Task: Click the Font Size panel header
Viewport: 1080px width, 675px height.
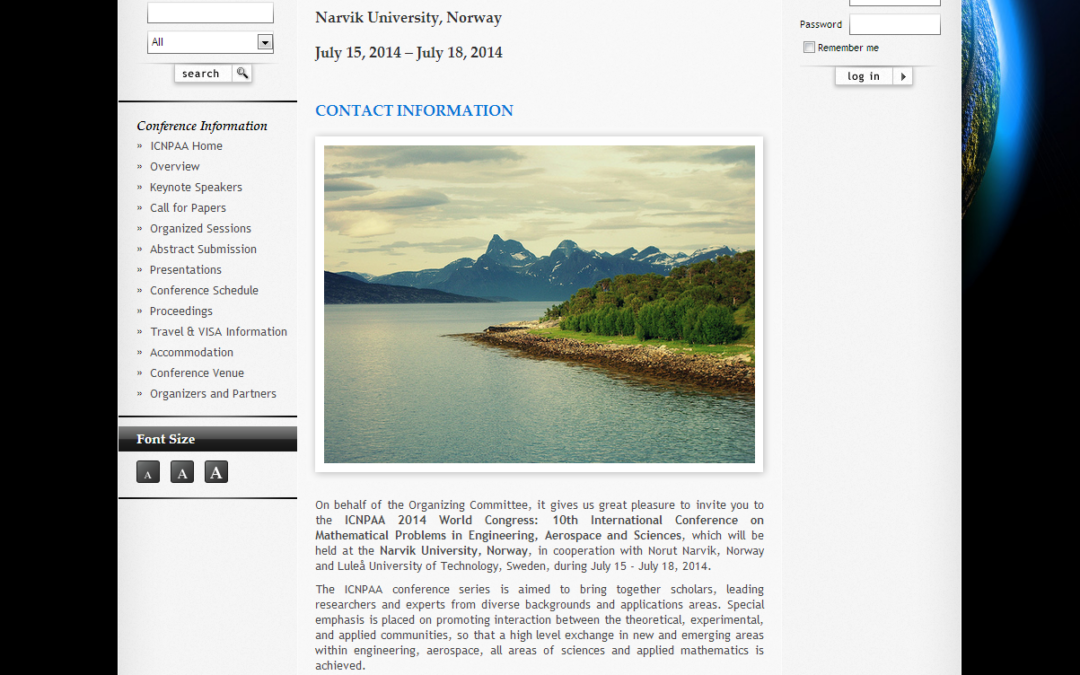Action: click(207, 439)
